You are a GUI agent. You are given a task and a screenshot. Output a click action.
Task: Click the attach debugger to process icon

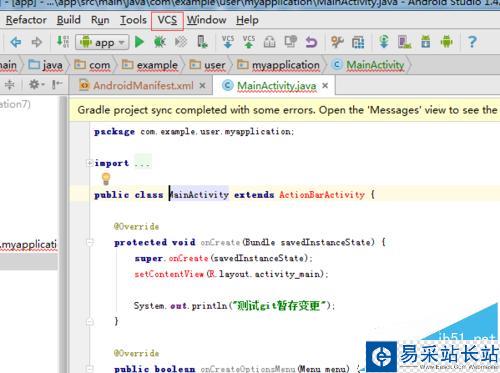pyautogui.click(x=202, y=42)
